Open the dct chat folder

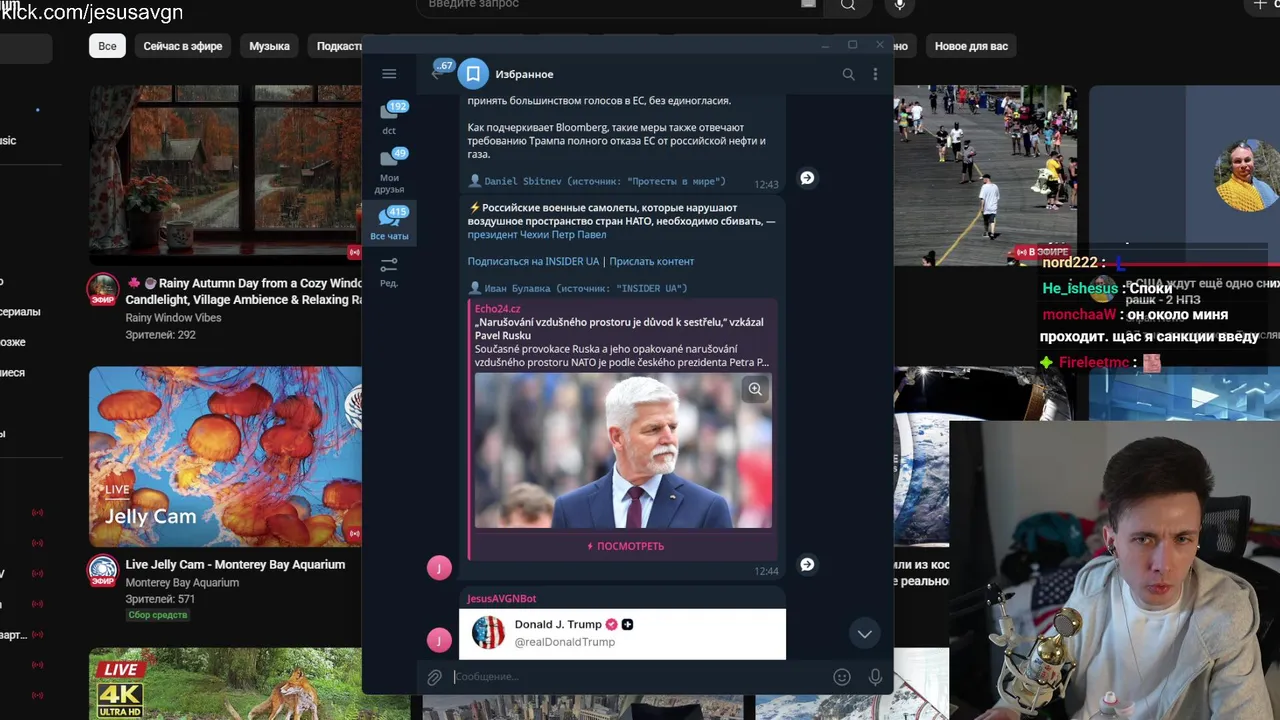[389, 119]
